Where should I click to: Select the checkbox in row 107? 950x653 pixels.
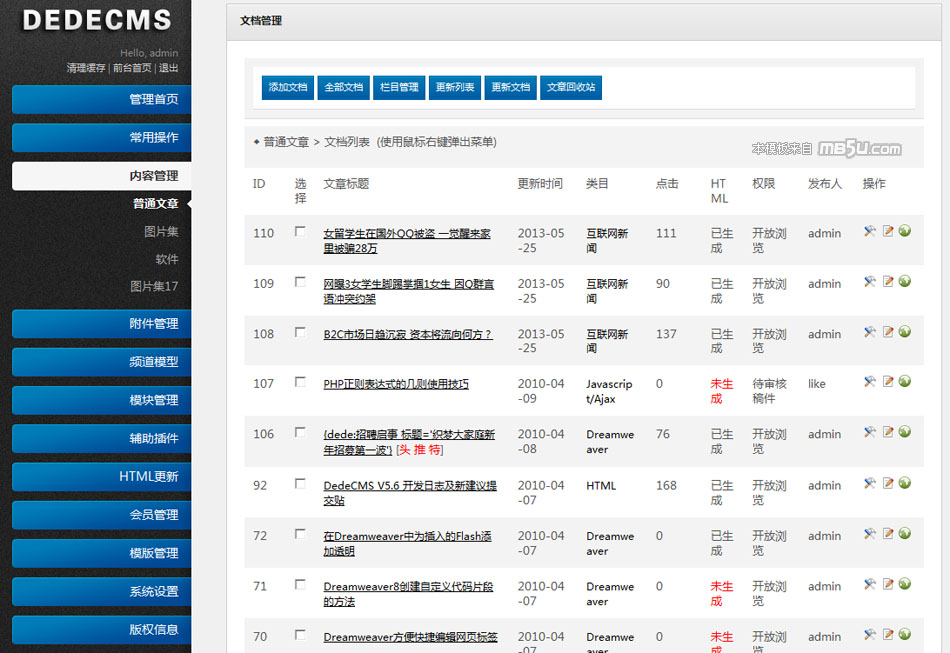(x=300, y=382)
